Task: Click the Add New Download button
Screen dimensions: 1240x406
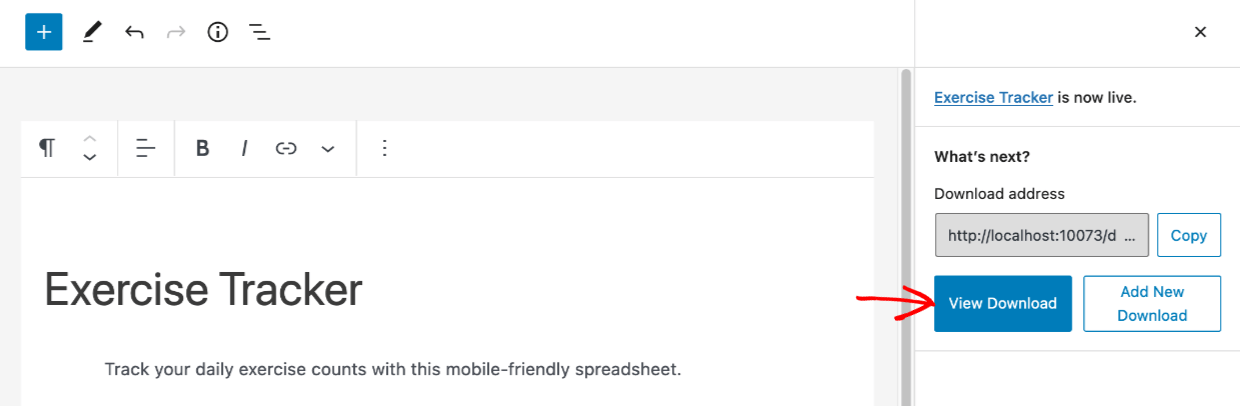Action: click(x=1152, y=304)
